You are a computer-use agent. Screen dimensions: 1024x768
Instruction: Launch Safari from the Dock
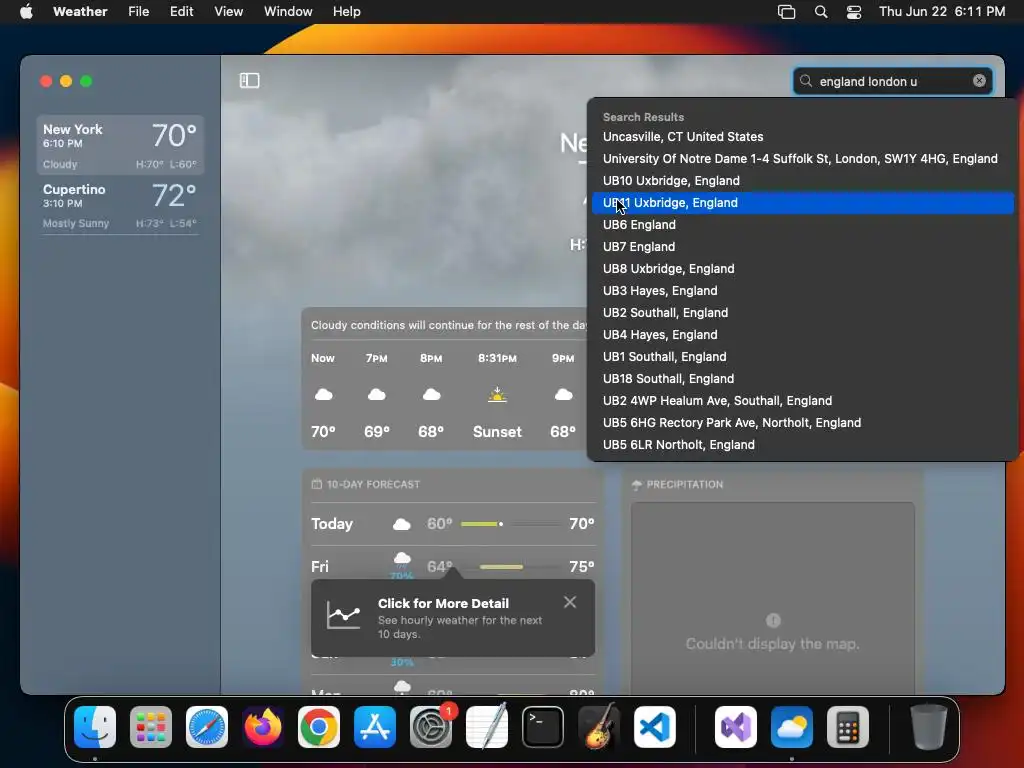point(207,727)
